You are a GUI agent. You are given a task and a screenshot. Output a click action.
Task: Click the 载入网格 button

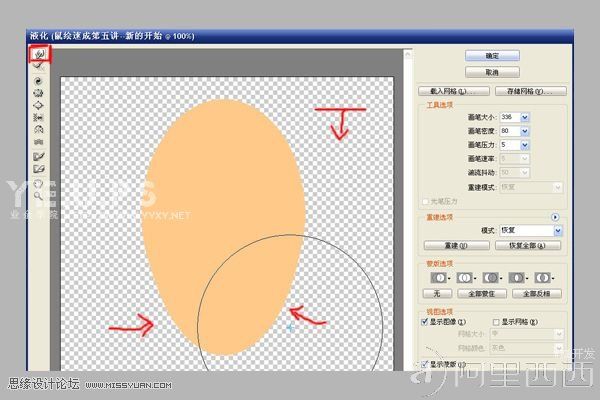(454, 91)
